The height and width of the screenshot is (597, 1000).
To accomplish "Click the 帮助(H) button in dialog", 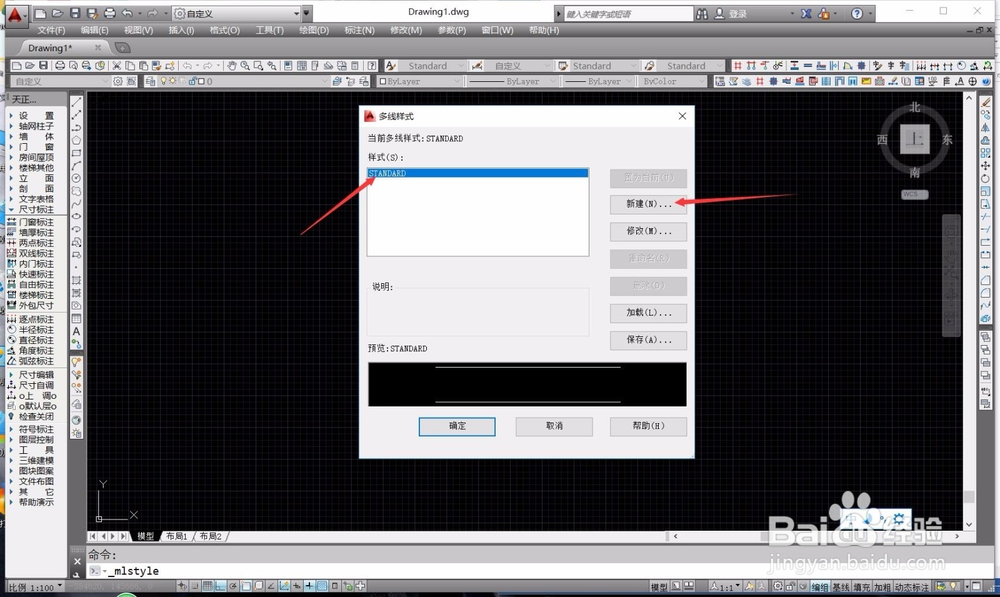I will point(648,426).
